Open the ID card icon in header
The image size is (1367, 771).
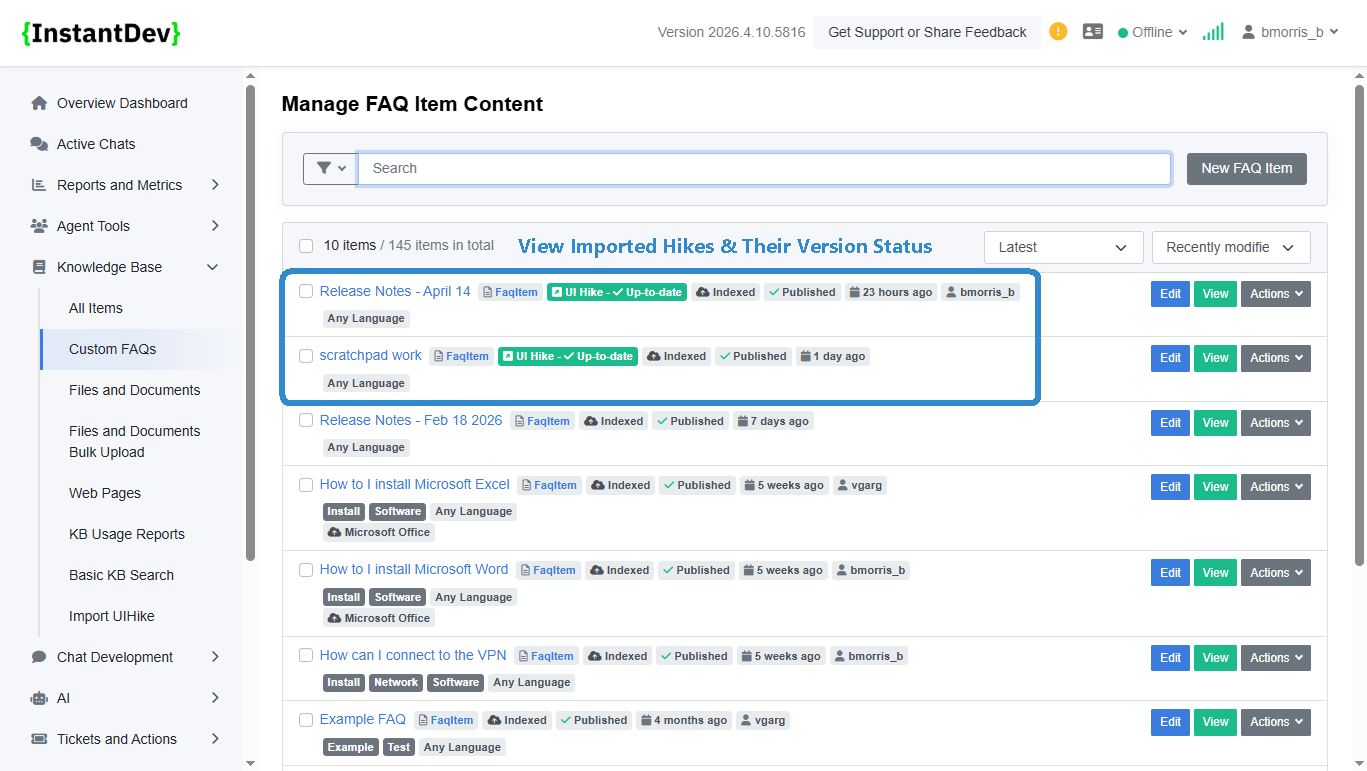pos(1093,32)
